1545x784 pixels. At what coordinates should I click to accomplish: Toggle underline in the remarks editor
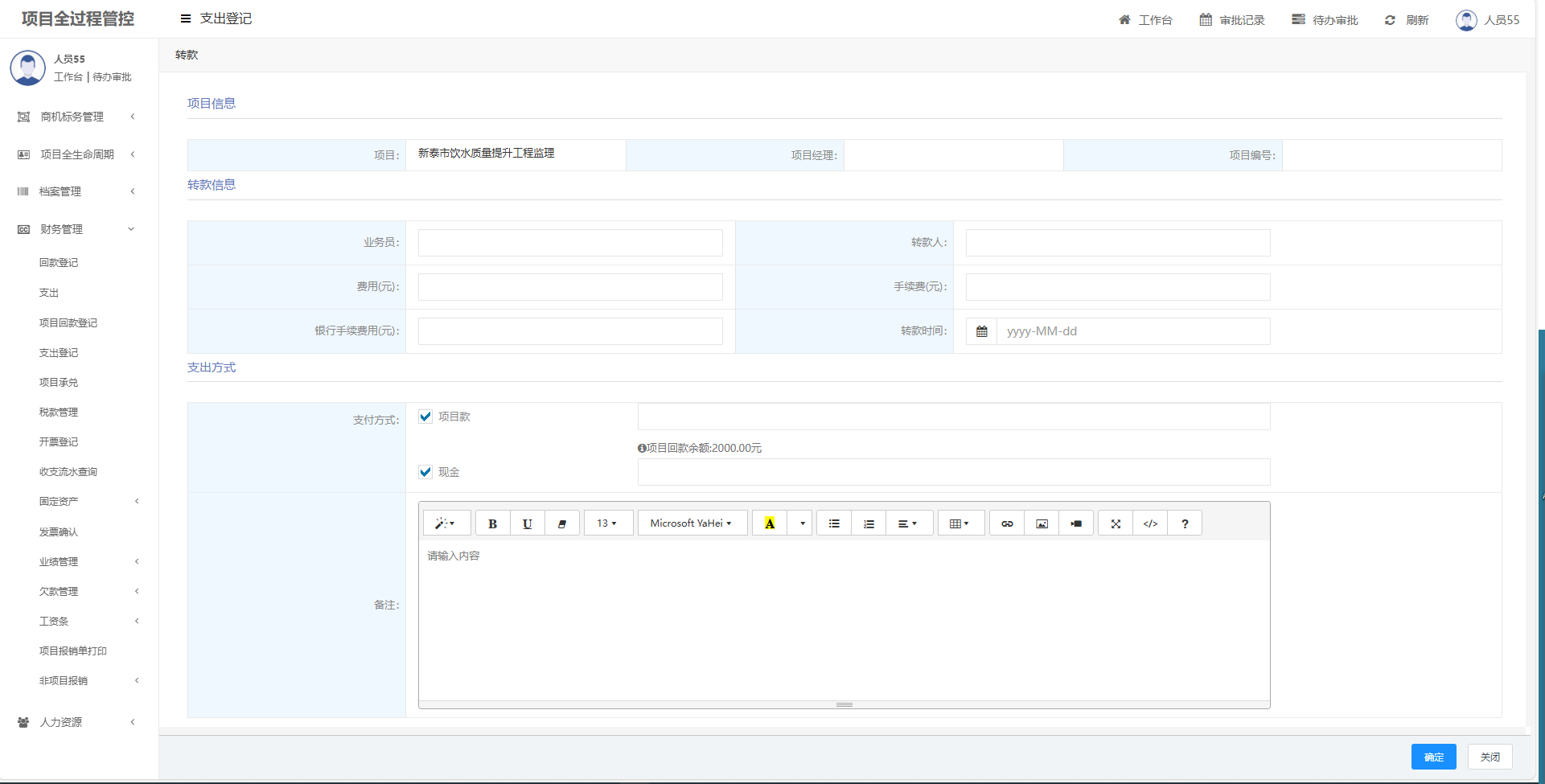tap(527, 523)
